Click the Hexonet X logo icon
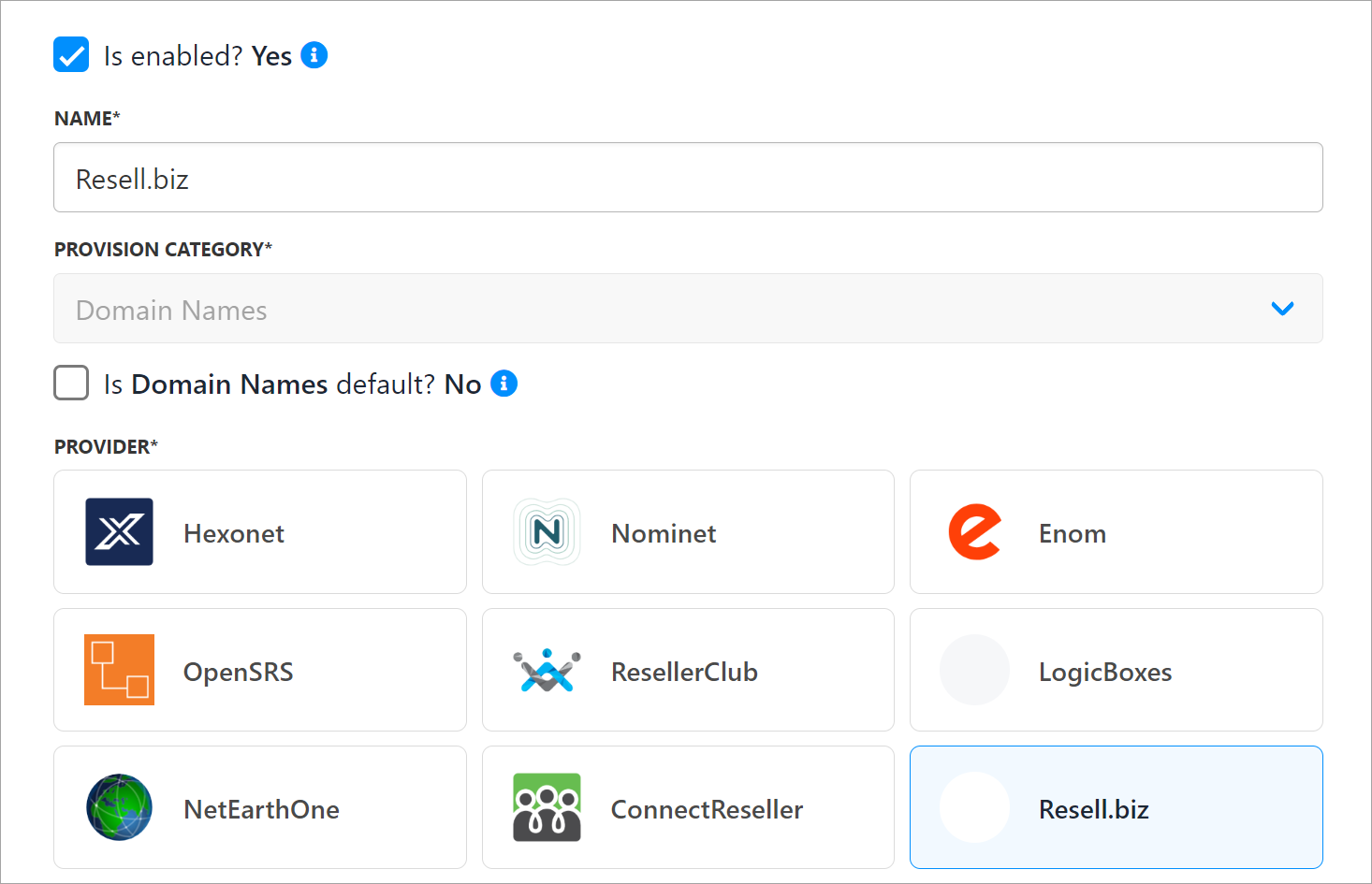The image size is (1372, 884). [119, 532]
